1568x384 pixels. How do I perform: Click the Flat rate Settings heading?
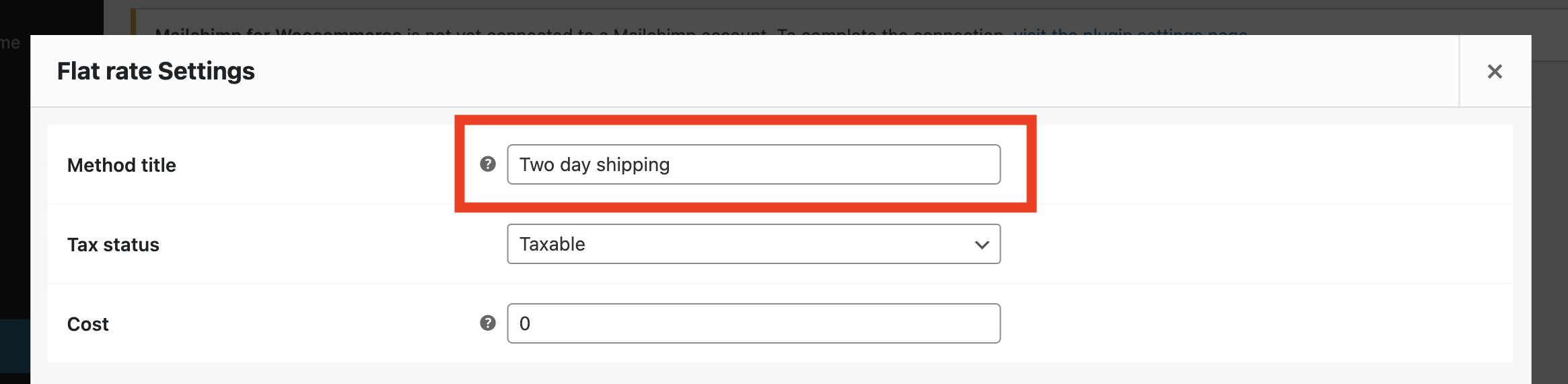click(156, 71)
